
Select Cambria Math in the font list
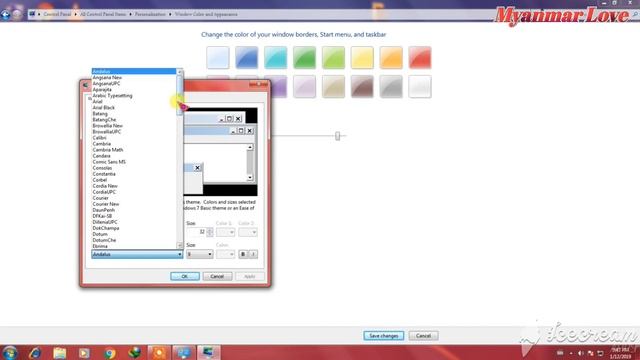tap(108, 150)
